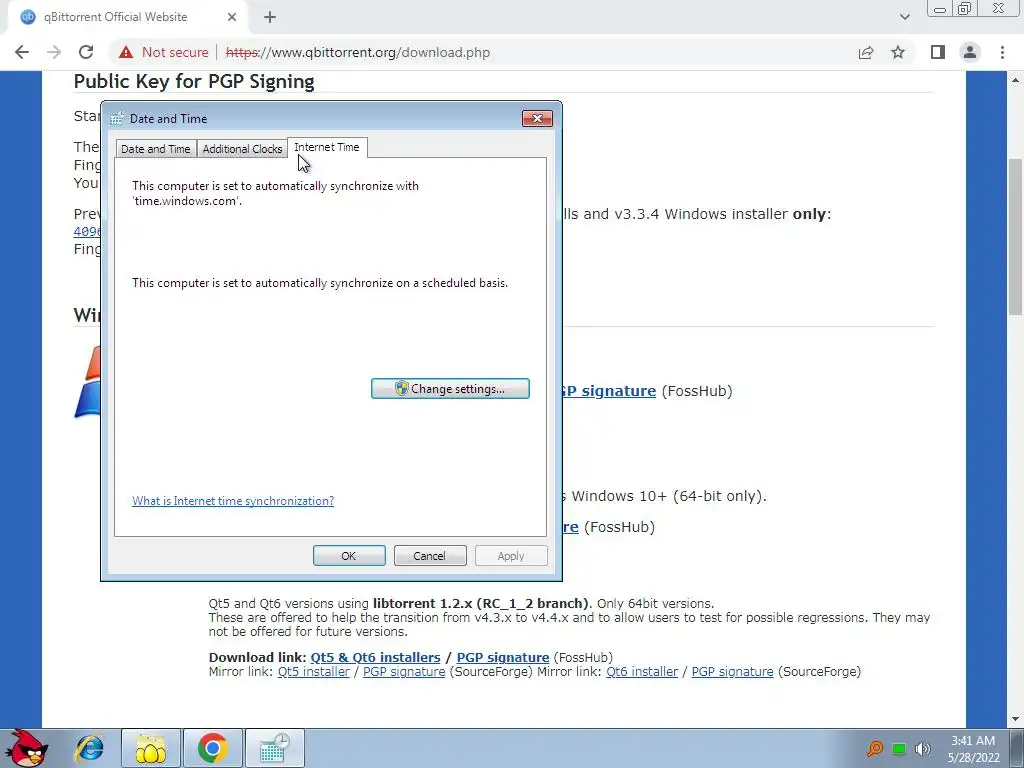Open the folder icon on taskbar
This screenshot has height=768, width=1024.
151,748
